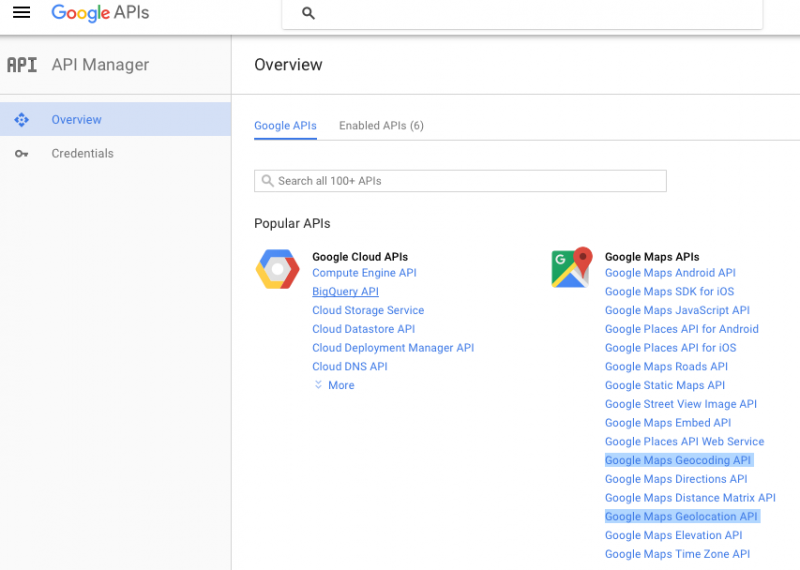
Task: Click the top bar search magnifier icon
Action: pyautogui.click(x=308, y=13)
